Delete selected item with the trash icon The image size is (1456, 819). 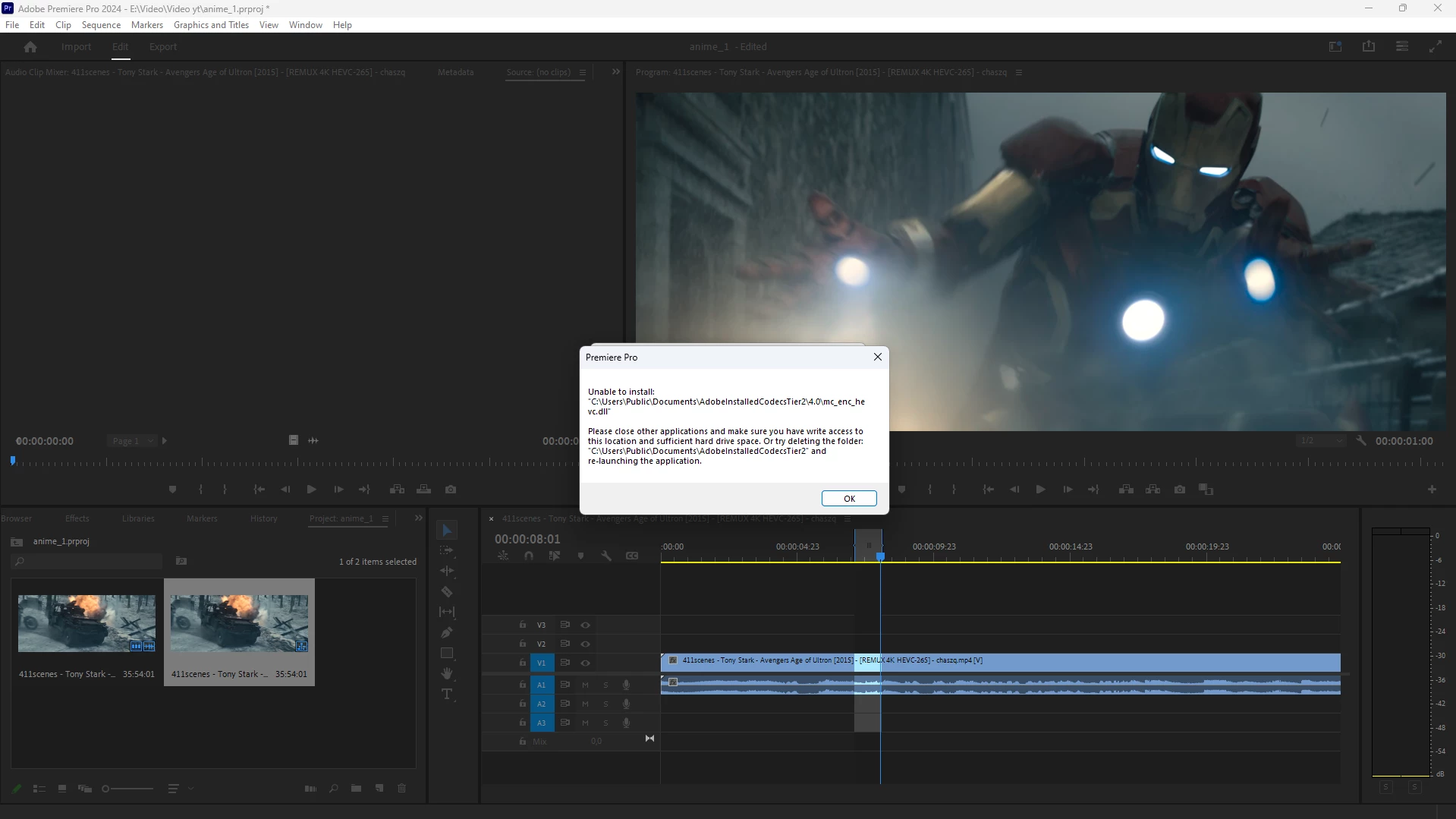[402, 789]
